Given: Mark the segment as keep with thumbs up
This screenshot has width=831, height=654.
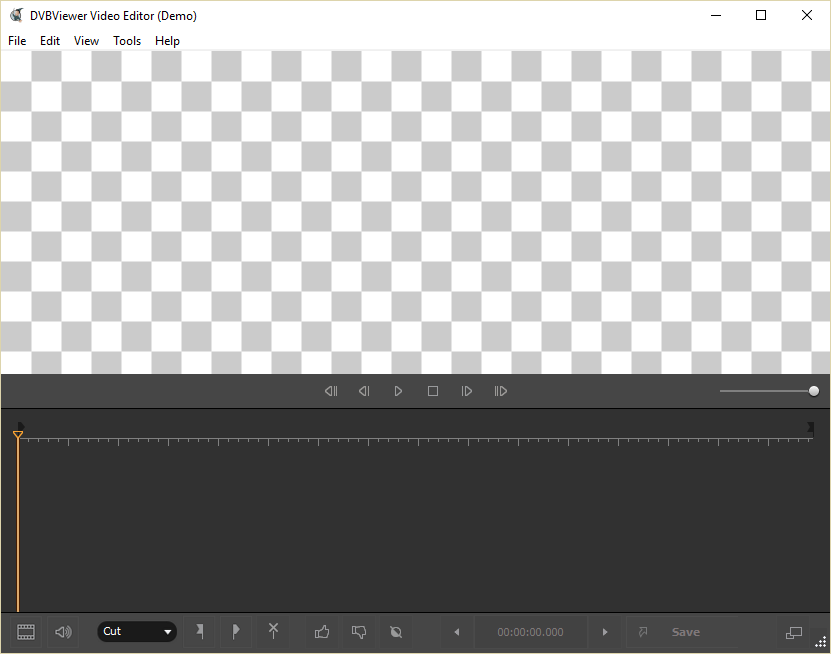Looking at the screenshot, I should [x=322, y=632].
